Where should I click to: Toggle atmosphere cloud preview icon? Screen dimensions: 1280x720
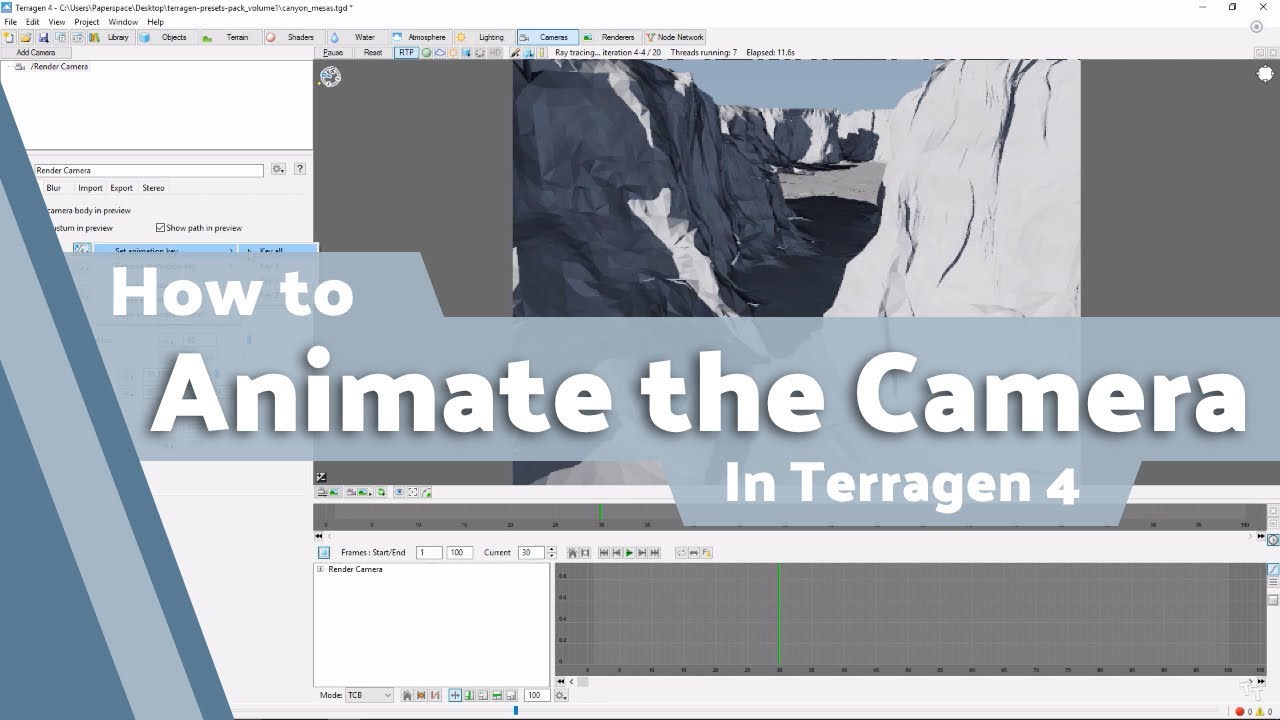[439, 52]
